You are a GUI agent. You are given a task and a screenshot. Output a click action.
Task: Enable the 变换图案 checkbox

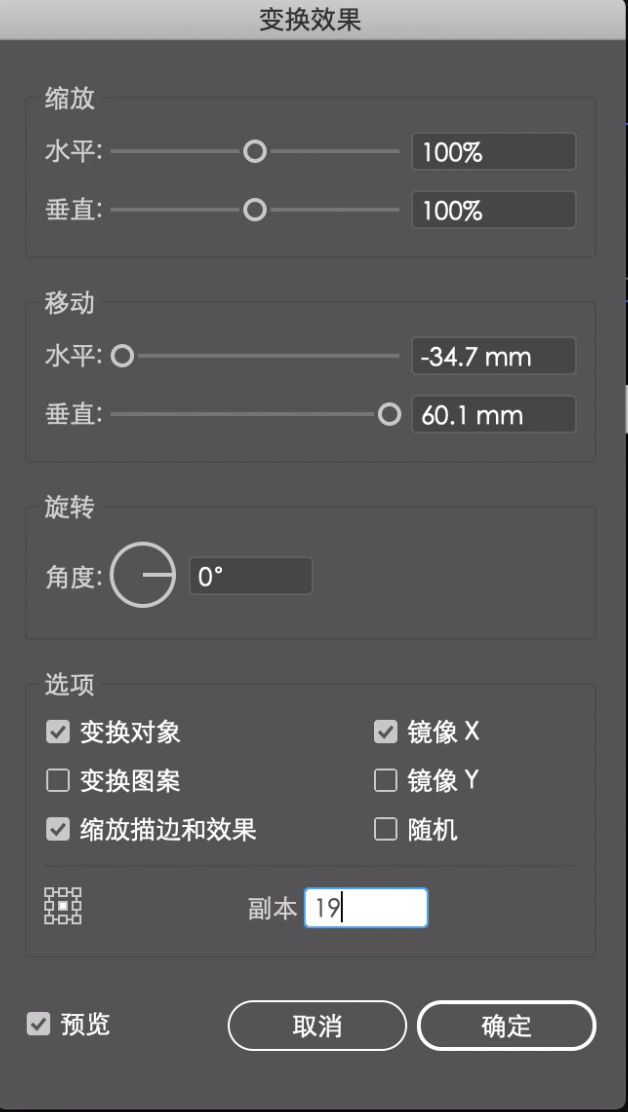click(57, 781)
